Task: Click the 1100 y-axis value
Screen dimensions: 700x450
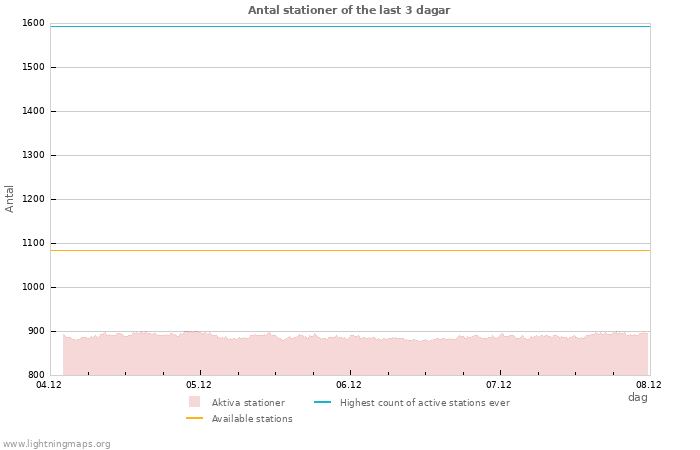Action: tap(33, 243)
